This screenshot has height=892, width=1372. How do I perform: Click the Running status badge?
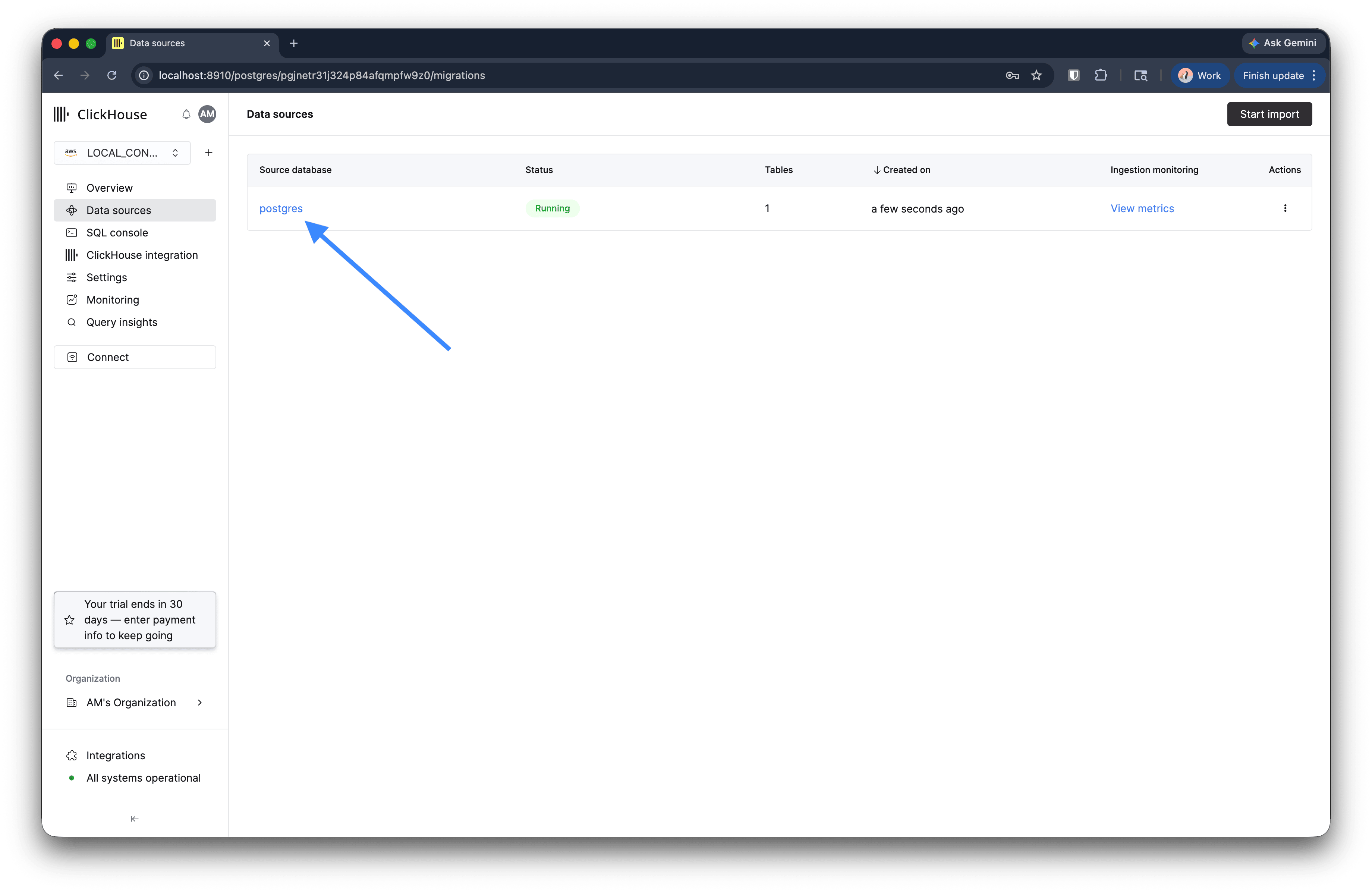pyautogui.click(x=552, y=208)
